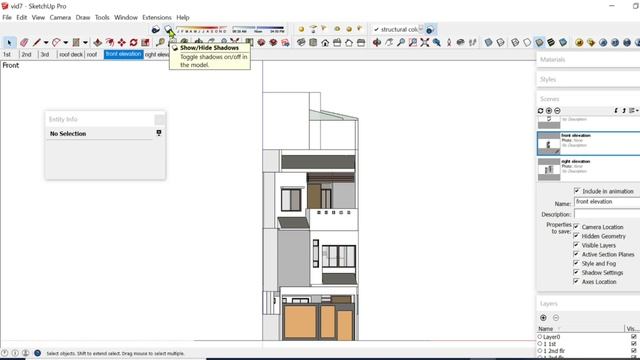Open the File menu
The width and height of the screenshot is (640, 360).
tap(7, 18)
